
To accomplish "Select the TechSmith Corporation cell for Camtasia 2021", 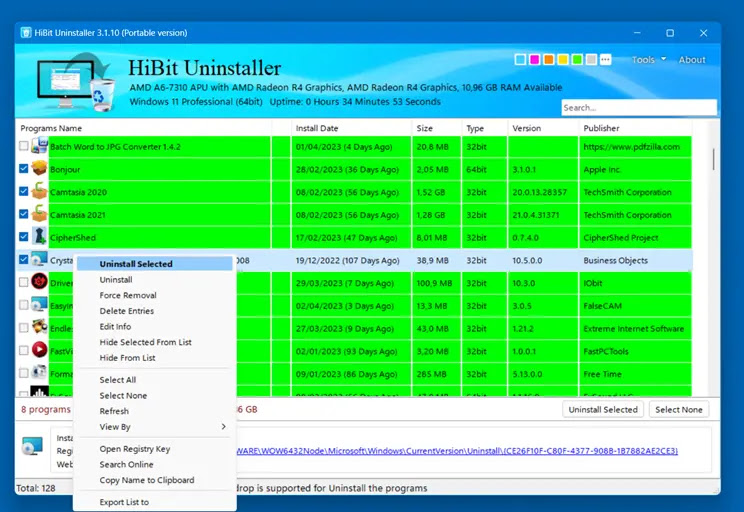I will [635, 215].
